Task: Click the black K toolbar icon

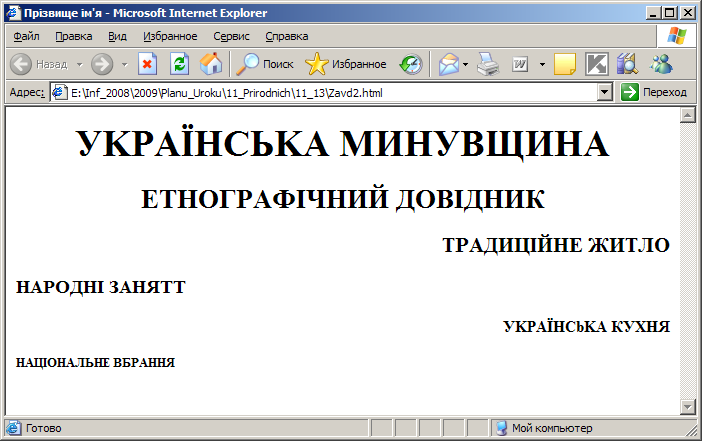Action: pyautogui.click(x=597, y=64)
